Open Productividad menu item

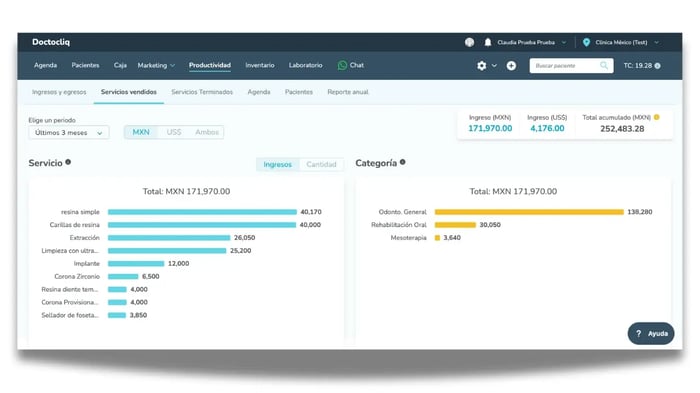pyautogui.click(x=210, y=65)
